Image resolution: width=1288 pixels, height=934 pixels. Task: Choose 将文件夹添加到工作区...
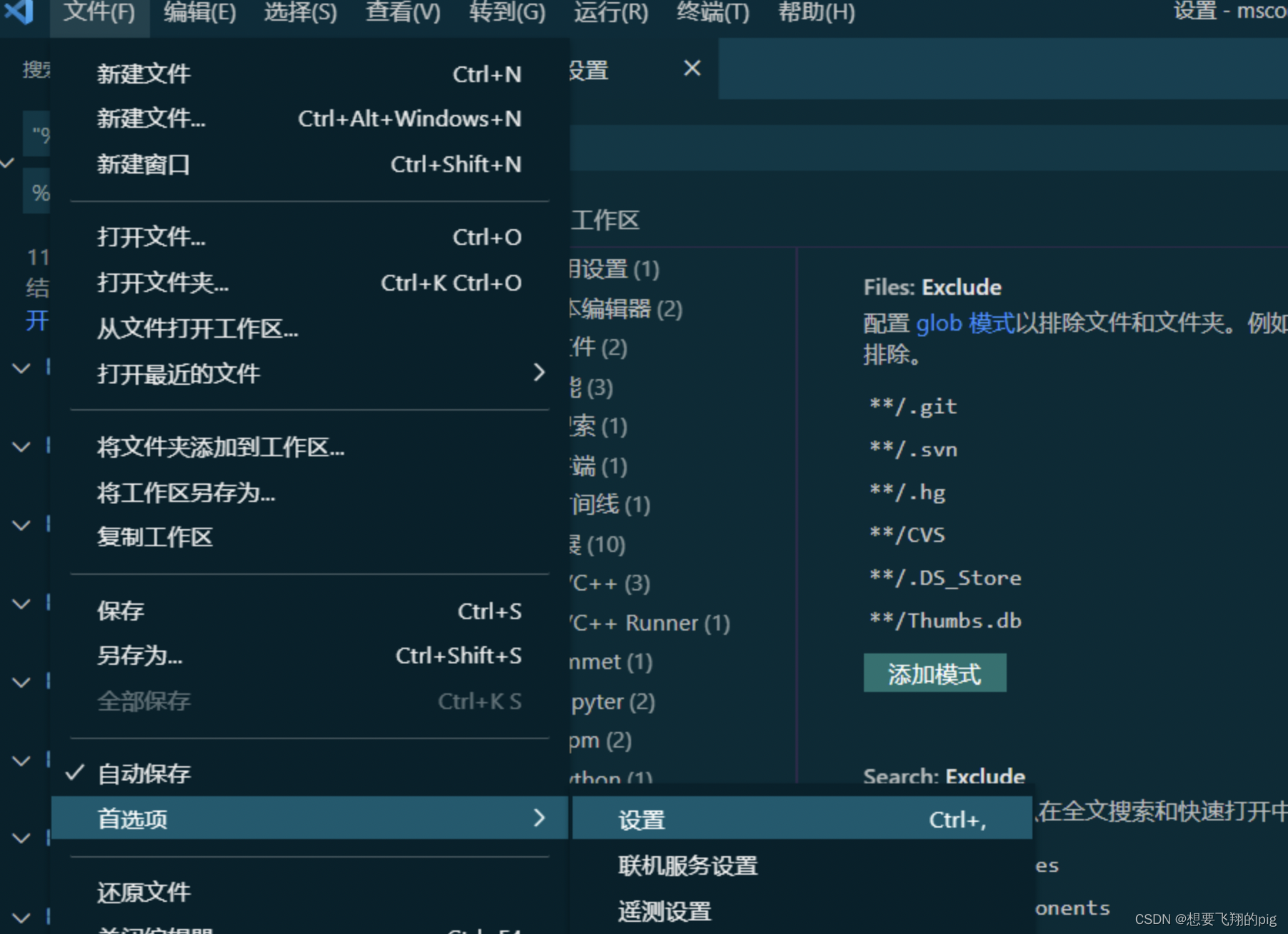pyautogui.click(x=309, y=447)
